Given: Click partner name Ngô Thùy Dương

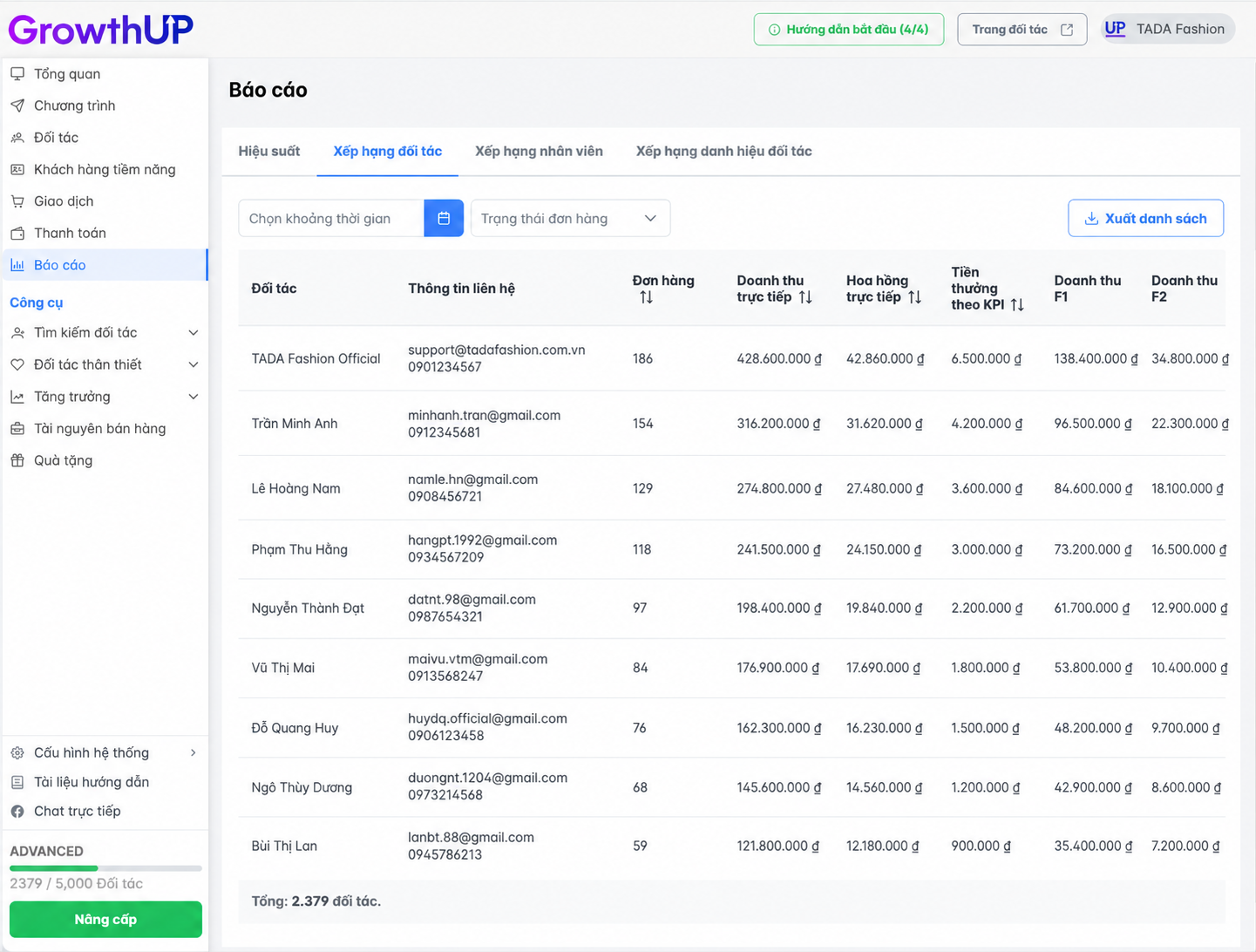Looking at the screenshot, I should coord(302,787).
